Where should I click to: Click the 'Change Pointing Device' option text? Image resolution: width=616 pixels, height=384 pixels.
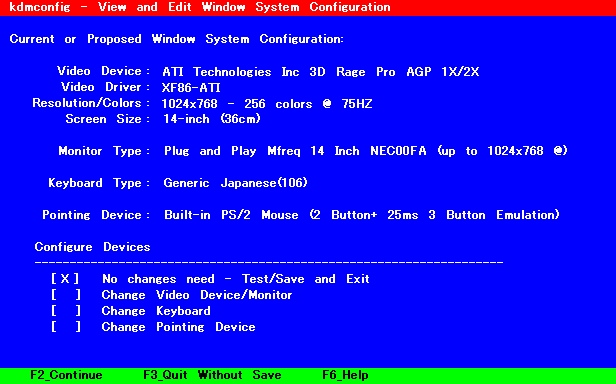pyautogui.click(x=178, y=327)
